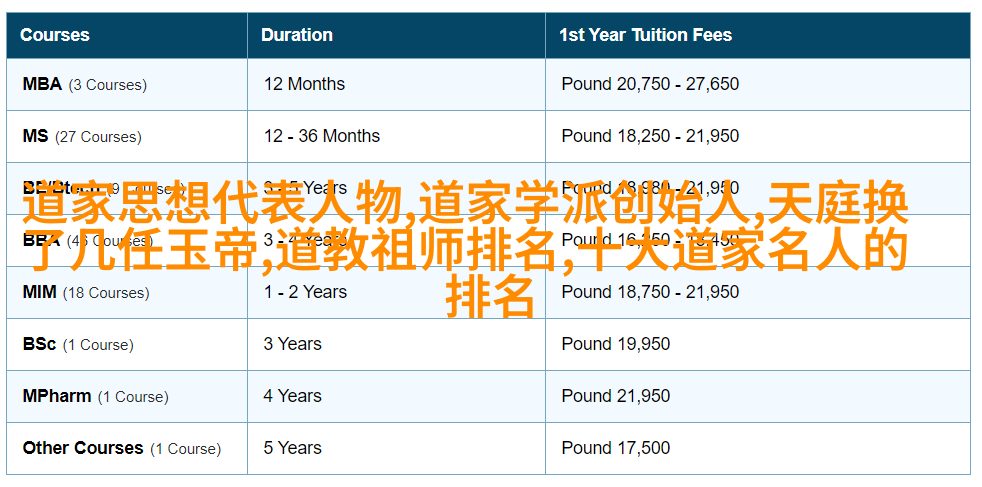Click the Courses column header
Image resolution: width=982 pixels, height=487 pixels.
point(54,35)
